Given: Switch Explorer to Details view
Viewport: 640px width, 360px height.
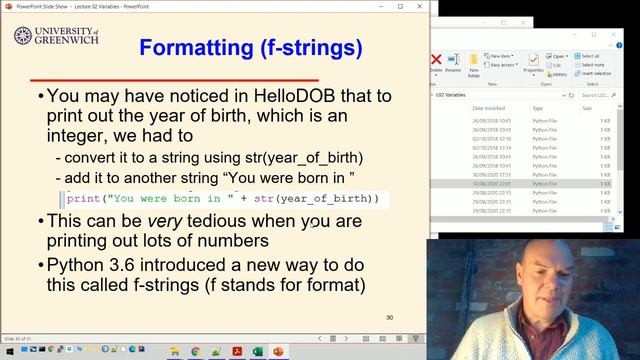Looking at the screenshot, I should (608, 227).
